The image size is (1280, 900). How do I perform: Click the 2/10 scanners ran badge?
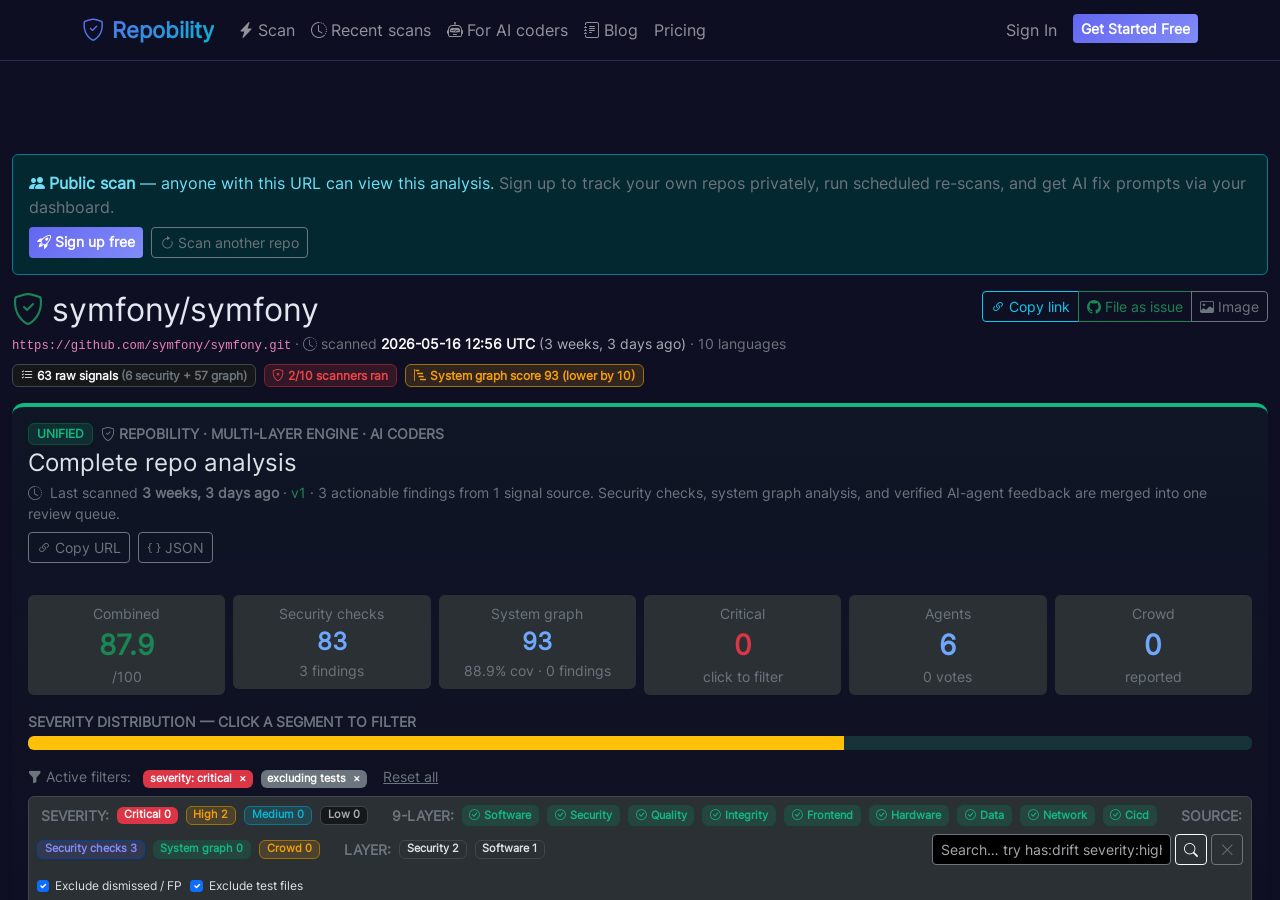[330, 375]
